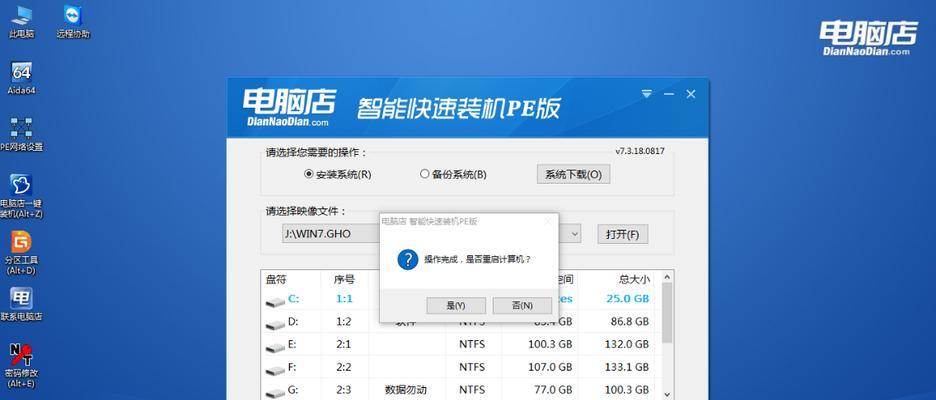Select the C: drive icon
936x400 pixels.
pyautogui.click(x=275, y=302)
